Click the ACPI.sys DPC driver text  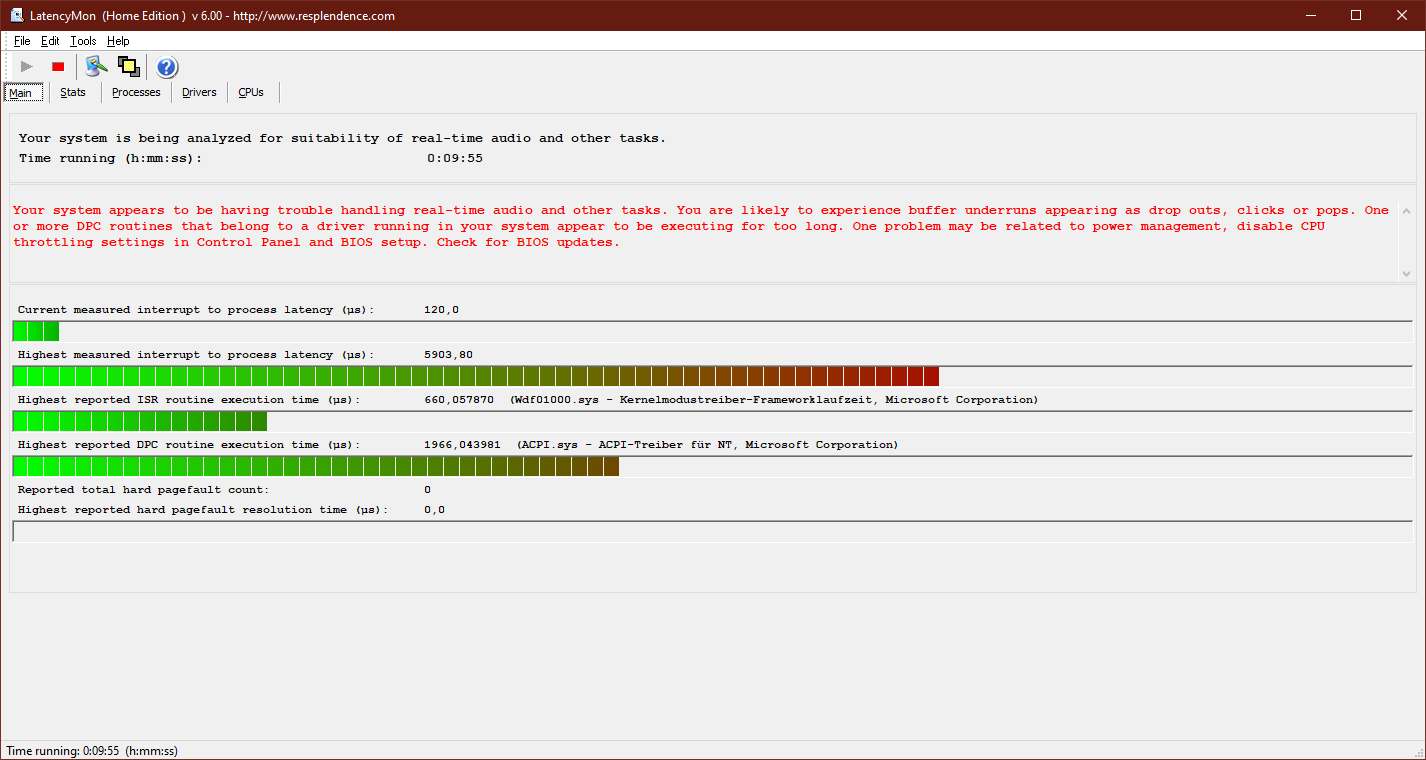coord(707,445)
